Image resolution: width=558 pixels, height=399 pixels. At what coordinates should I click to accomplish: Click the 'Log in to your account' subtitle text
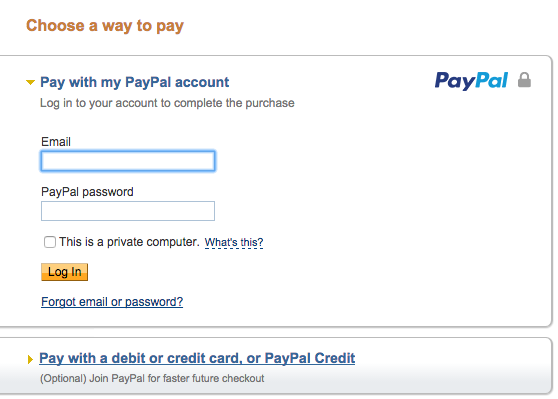click(167, 103)
